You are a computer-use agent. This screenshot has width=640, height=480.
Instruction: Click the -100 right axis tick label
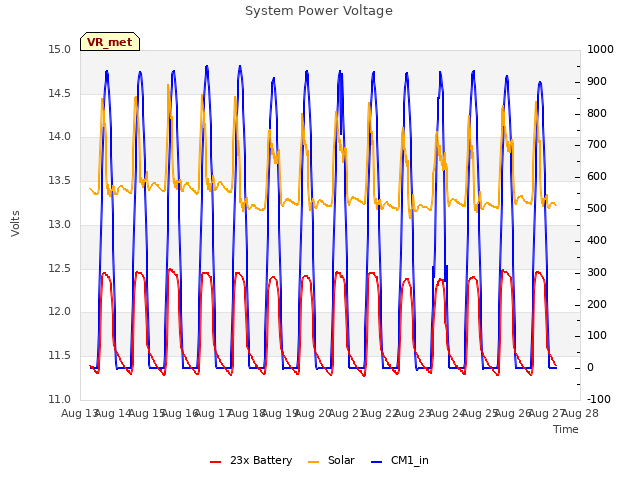coord(598,399)
